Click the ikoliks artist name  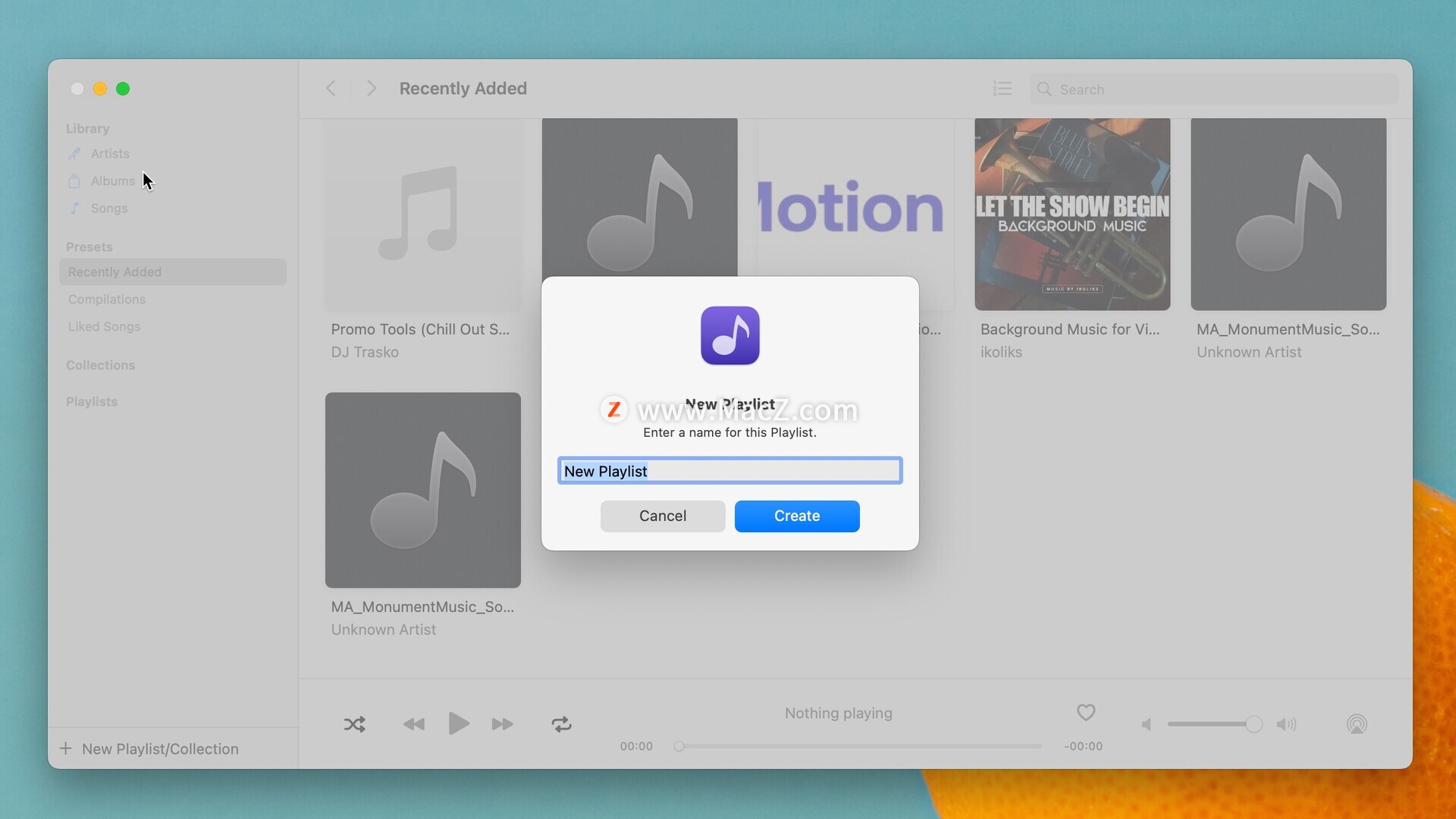tap(1001, 352)
